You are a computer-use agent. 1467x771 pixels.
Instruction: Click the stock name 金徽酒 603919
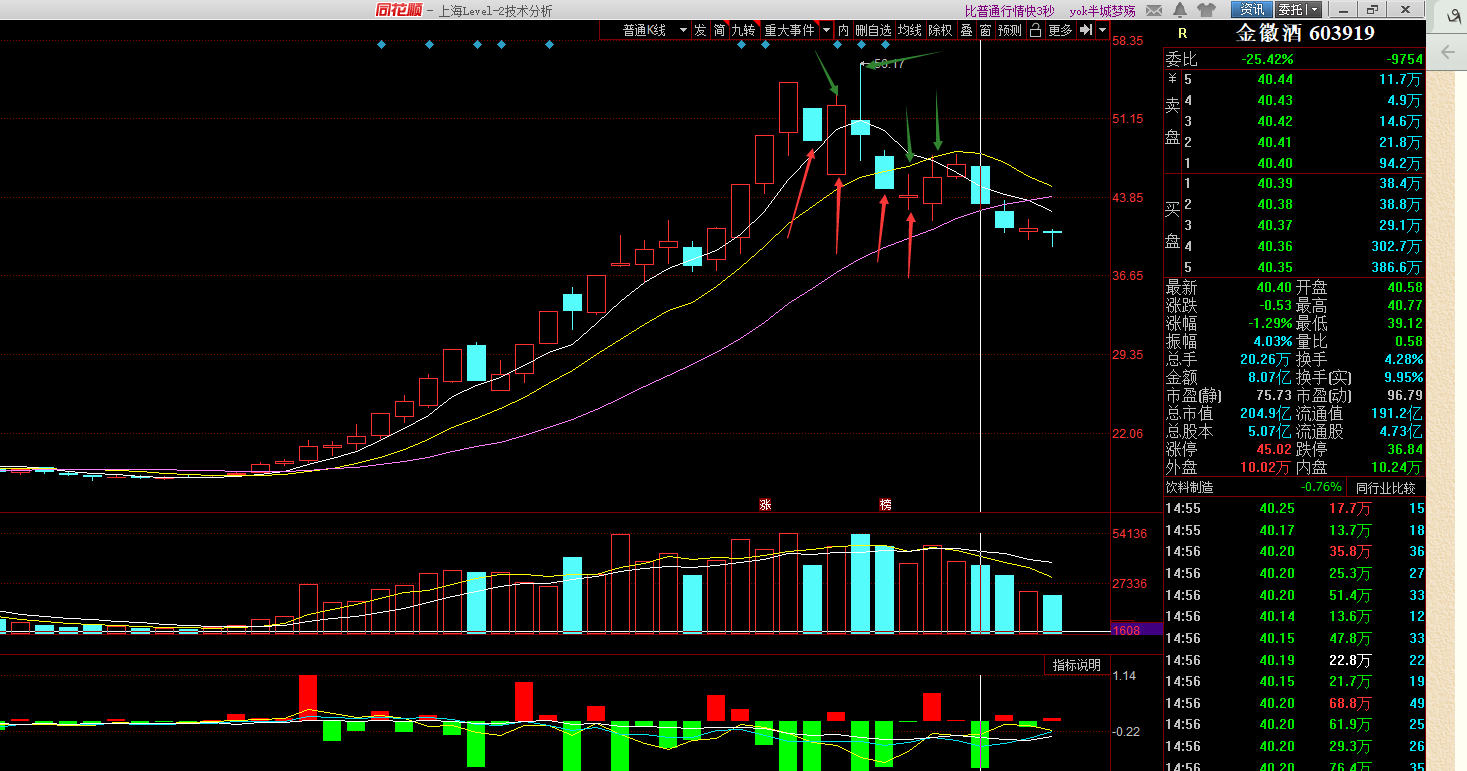1305,33
